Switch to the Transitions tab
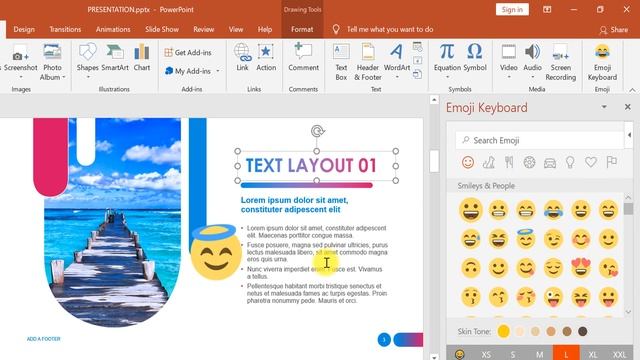The width and height of the screenshot is (640, 360). point(65,29)
